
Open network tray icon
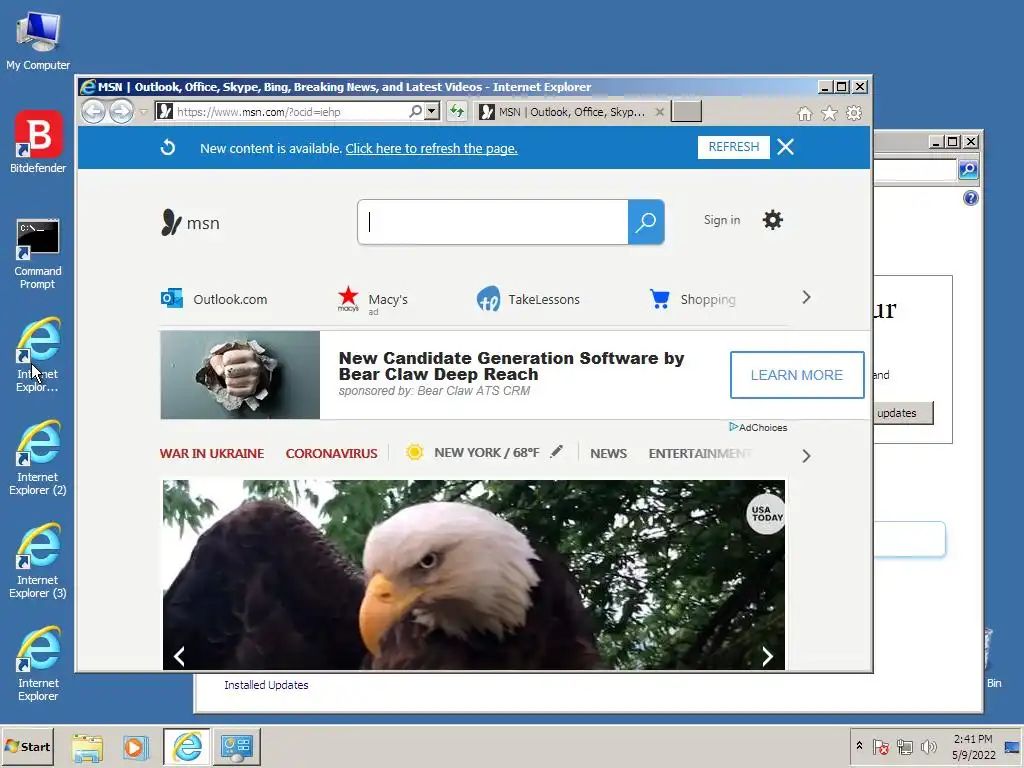point(904,746)
